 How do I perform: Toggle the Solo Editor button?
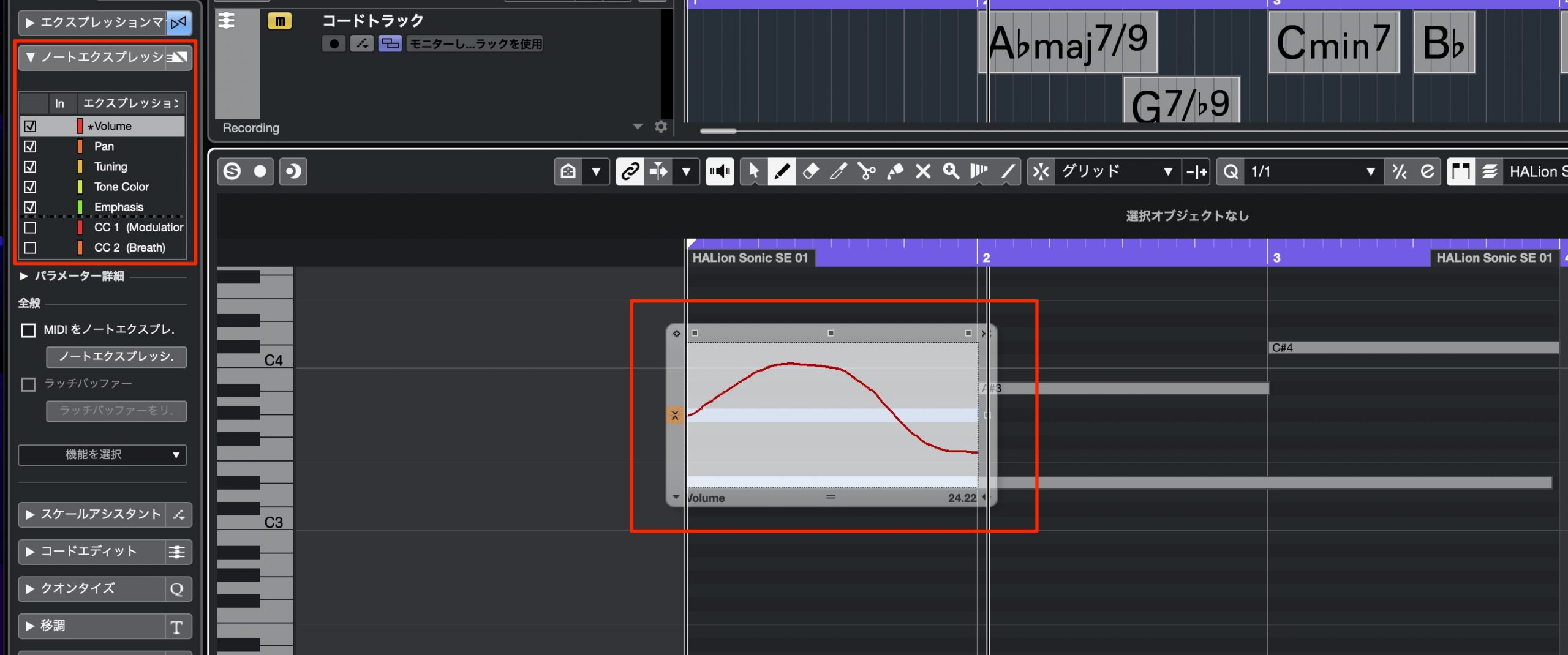[232, 171]
